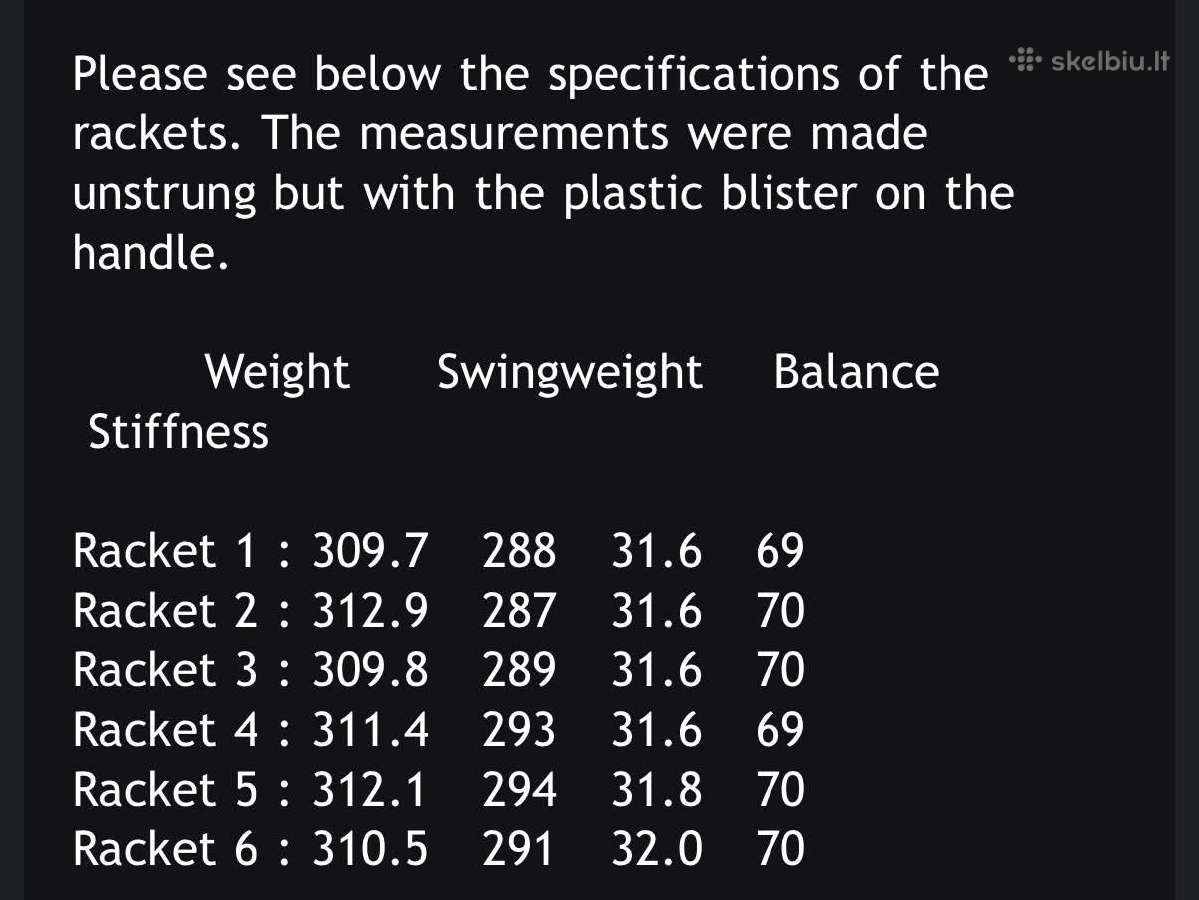The height and width of the screenshot is (900, 1199).
Task: Click the word 'specifications' in the intro text
Action: pos(694,76)
